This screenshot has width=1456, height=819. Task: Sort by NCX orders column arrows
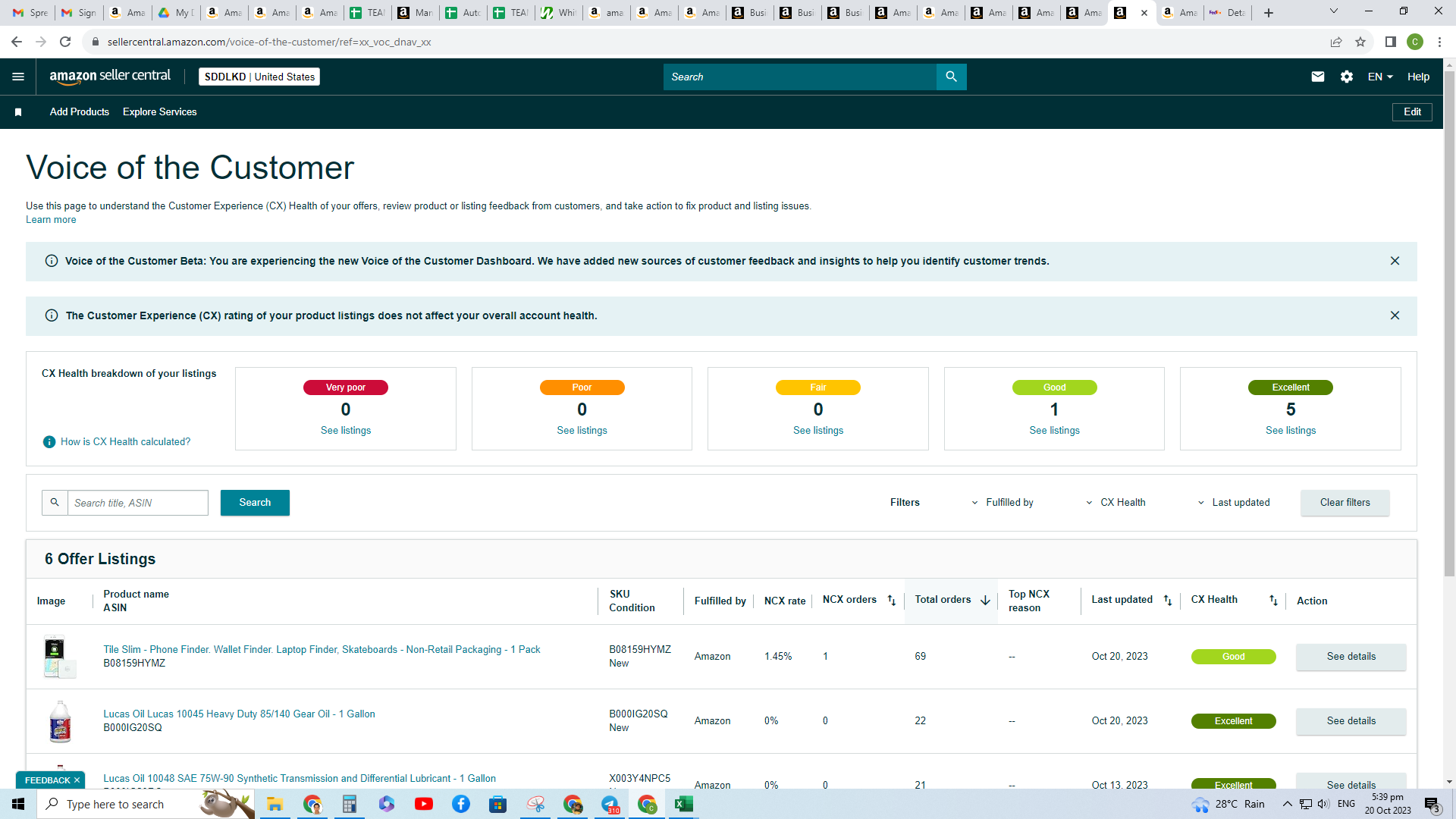click(x=892, y=601)
